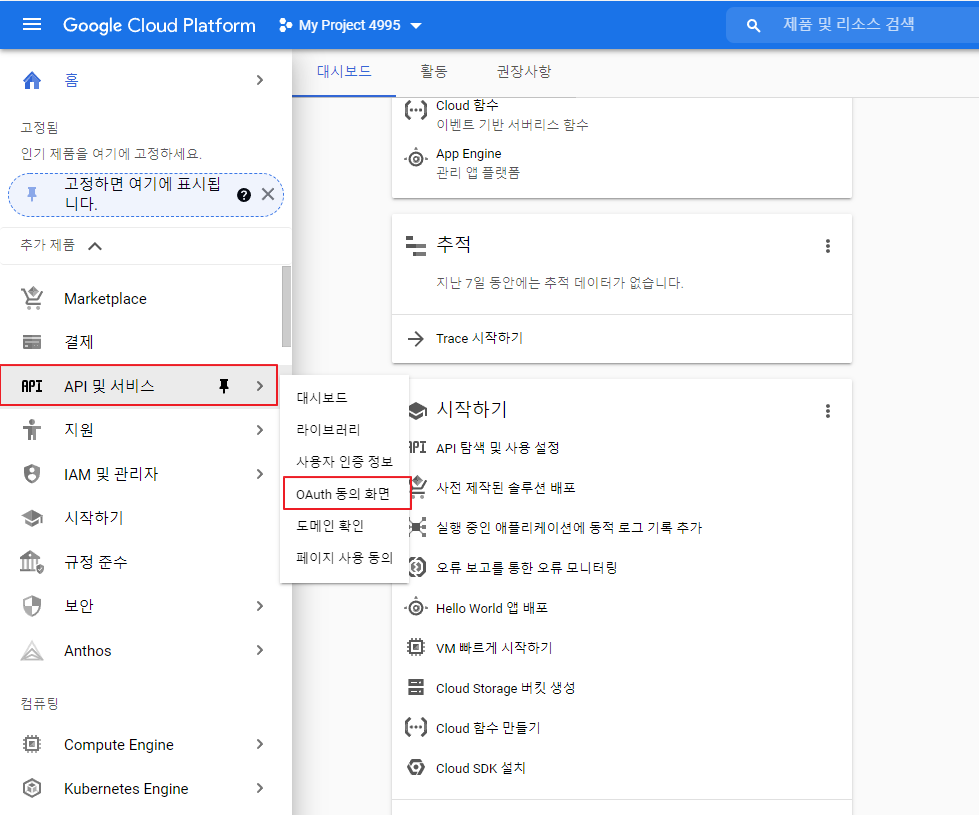Image resolution: width=979 pixels, height=815 pixels.
Task: Click the sidebar vertical scrollbar thumb
Action: (286, 306)
